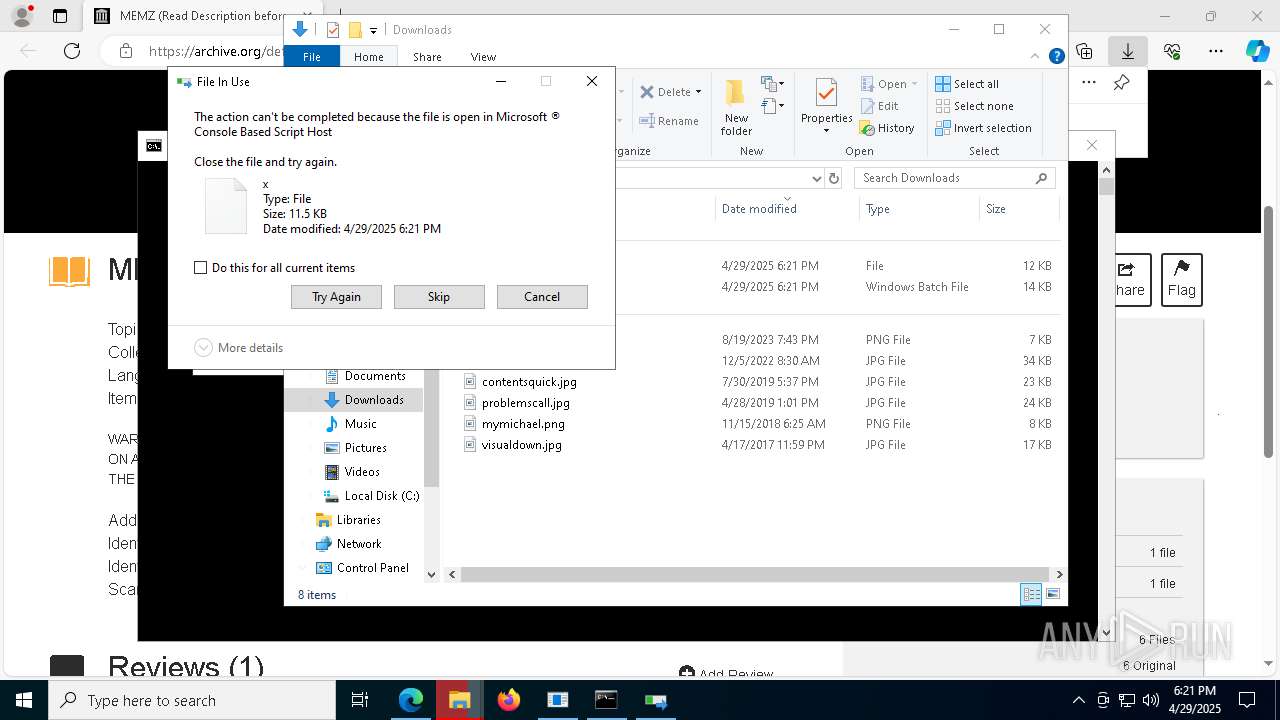Open the Delete dropdown arrow
Screen dimensions: 1280x720
pos(698,92)
